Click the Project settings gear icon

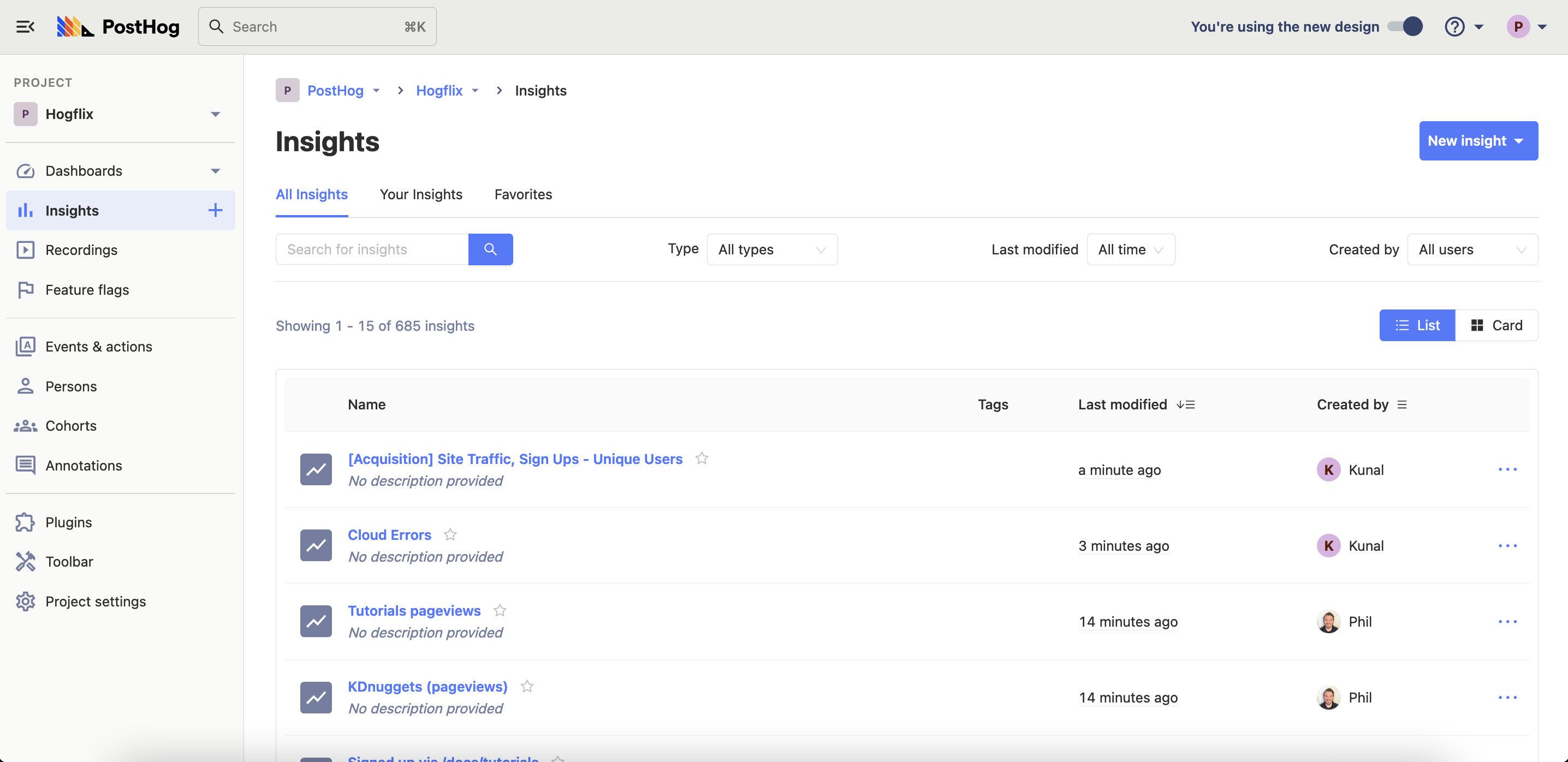(x=25, y=602)
